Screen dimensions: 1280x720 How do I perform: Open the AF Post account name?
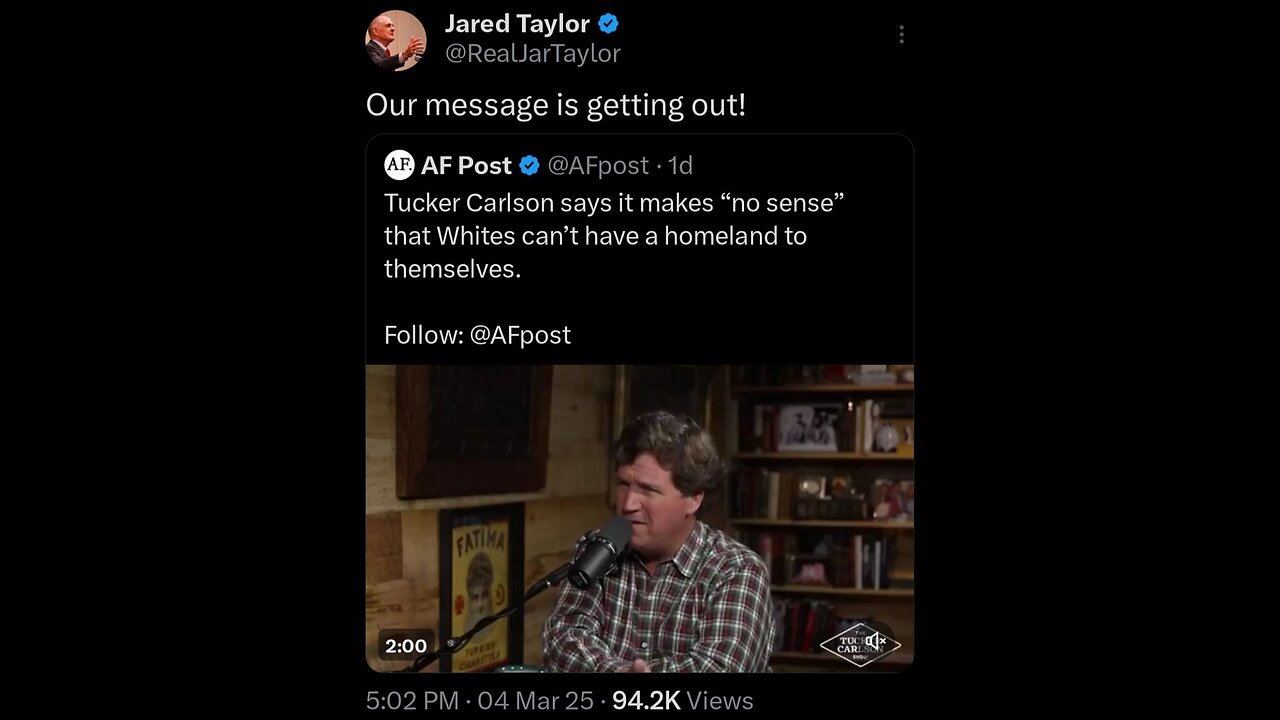coord(466,165)
